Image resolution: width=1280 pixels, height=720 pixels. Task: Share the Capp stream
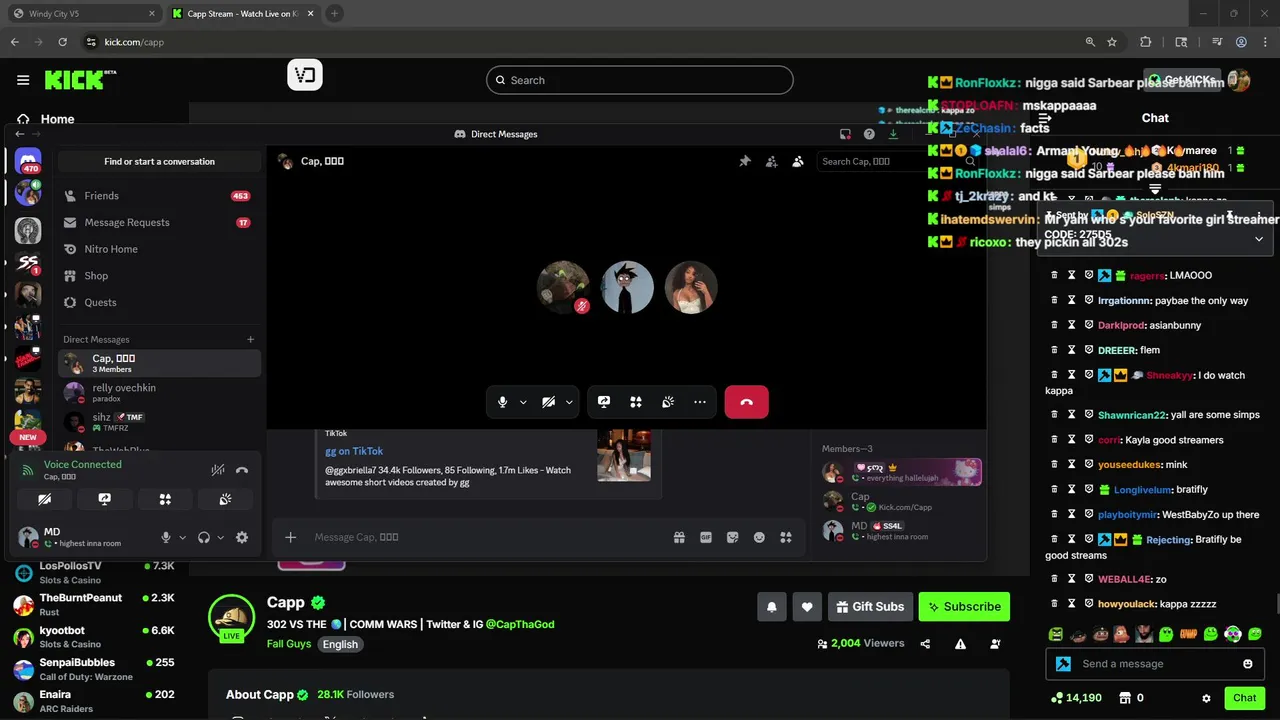tap(925, 644)
